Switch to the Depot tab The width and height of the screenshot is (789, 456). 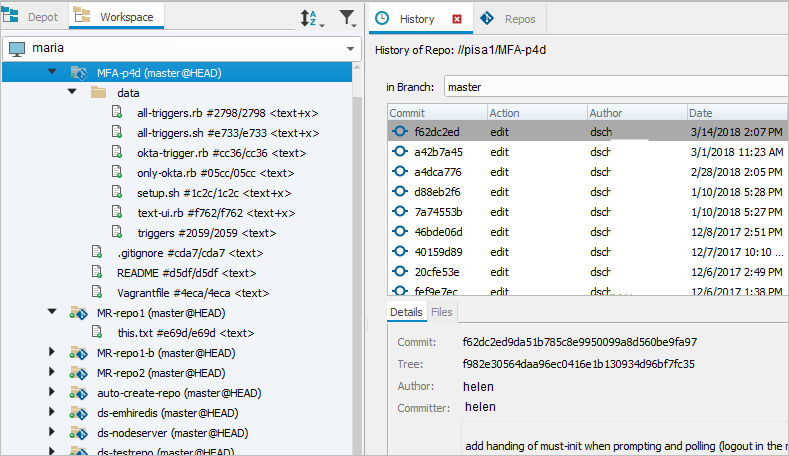click(x=35, y=17)
